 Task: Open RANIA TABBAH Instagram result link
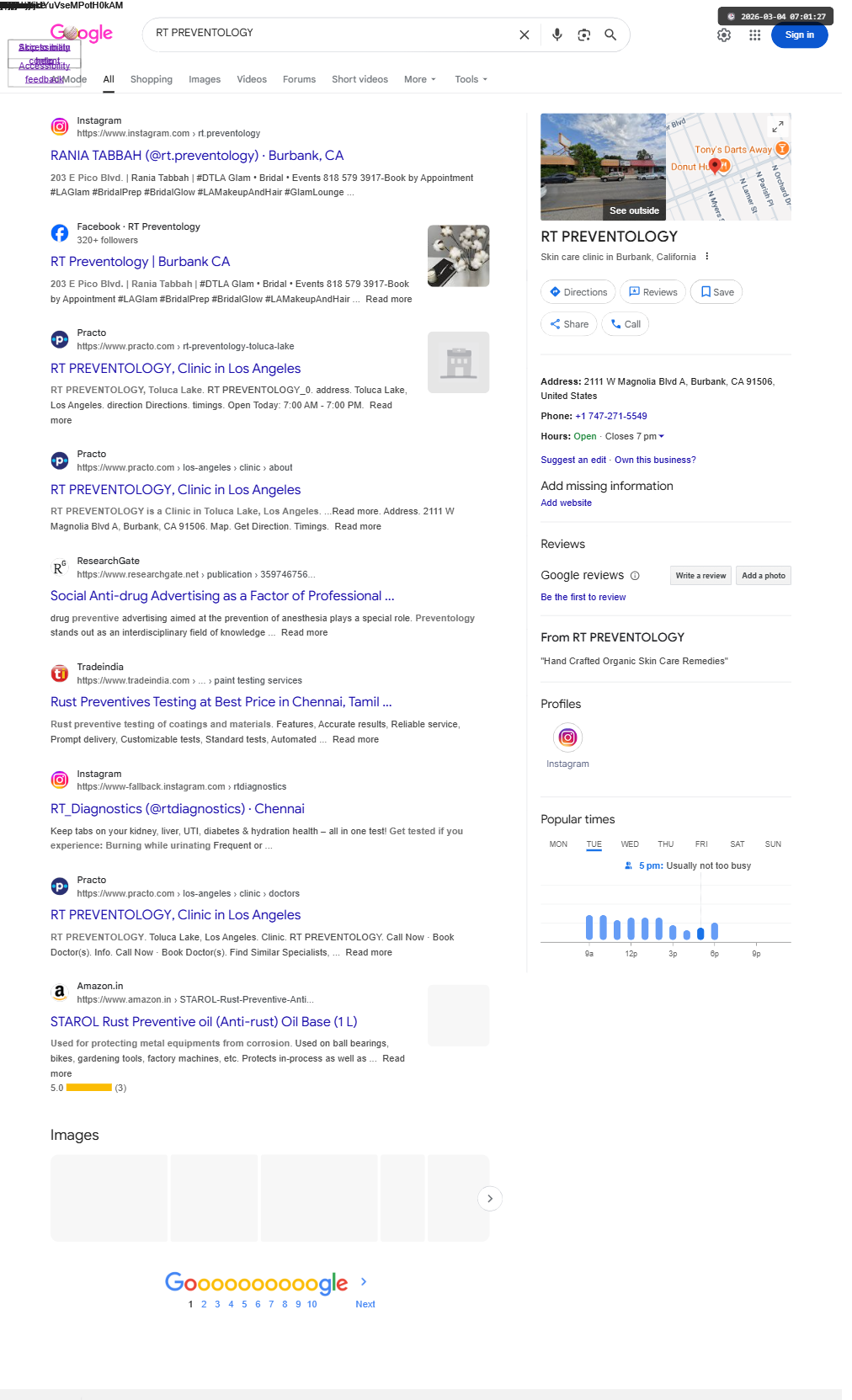pos(197,156)
